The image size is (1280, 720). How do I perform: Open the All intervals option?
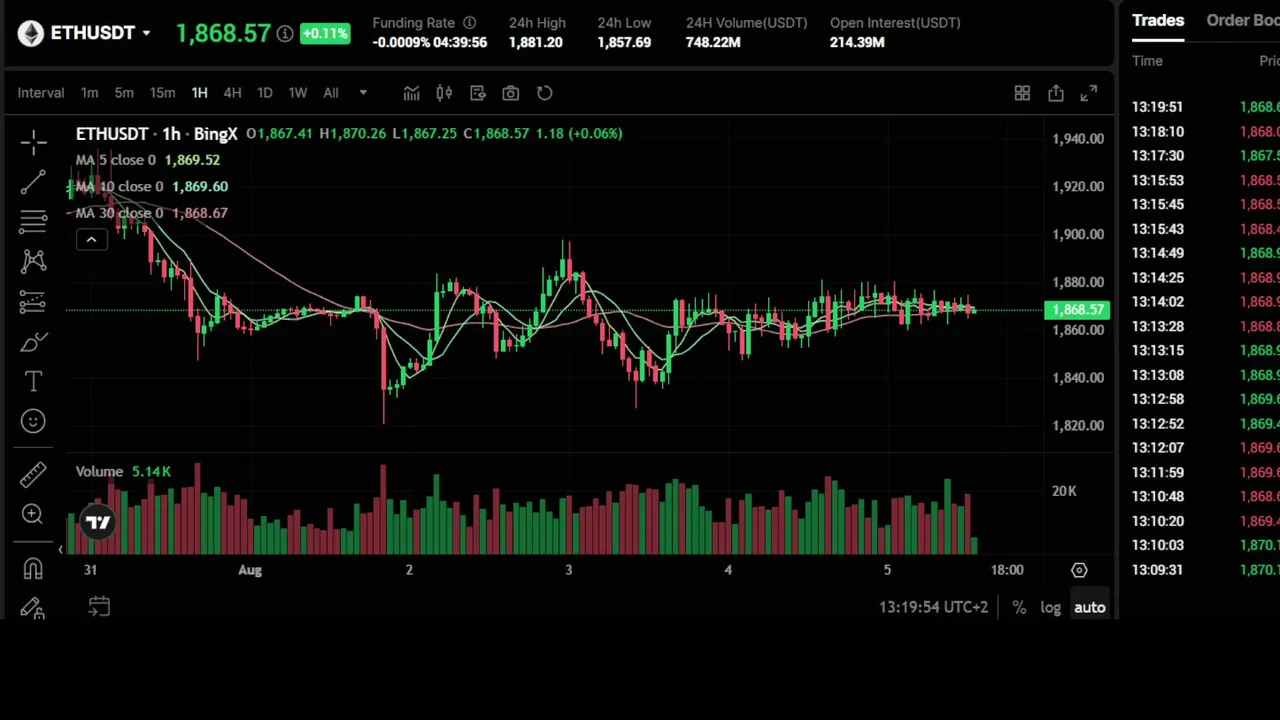point(331,93)
